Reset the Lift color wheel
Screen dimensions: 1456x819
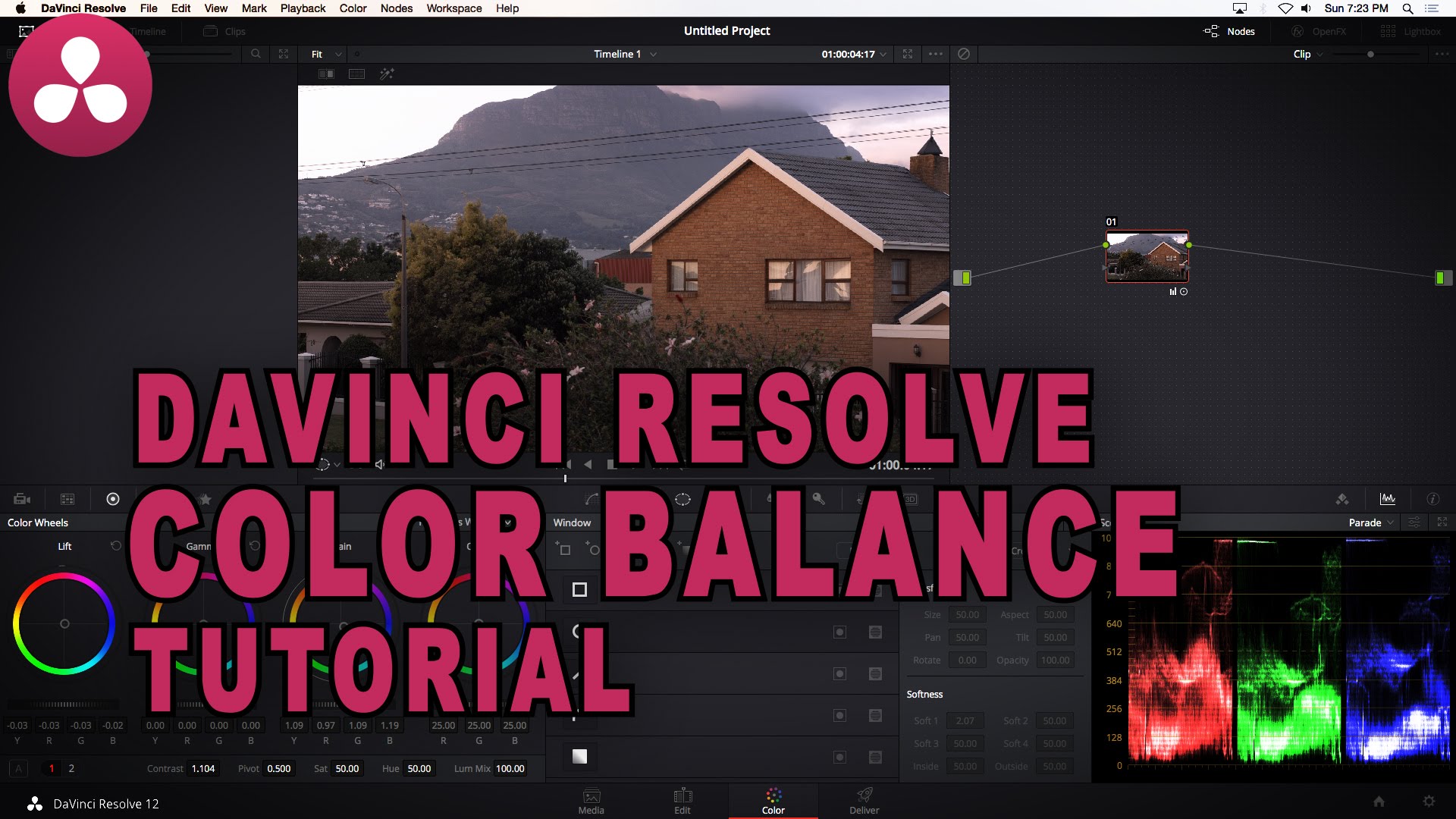[x=115, y=546]
